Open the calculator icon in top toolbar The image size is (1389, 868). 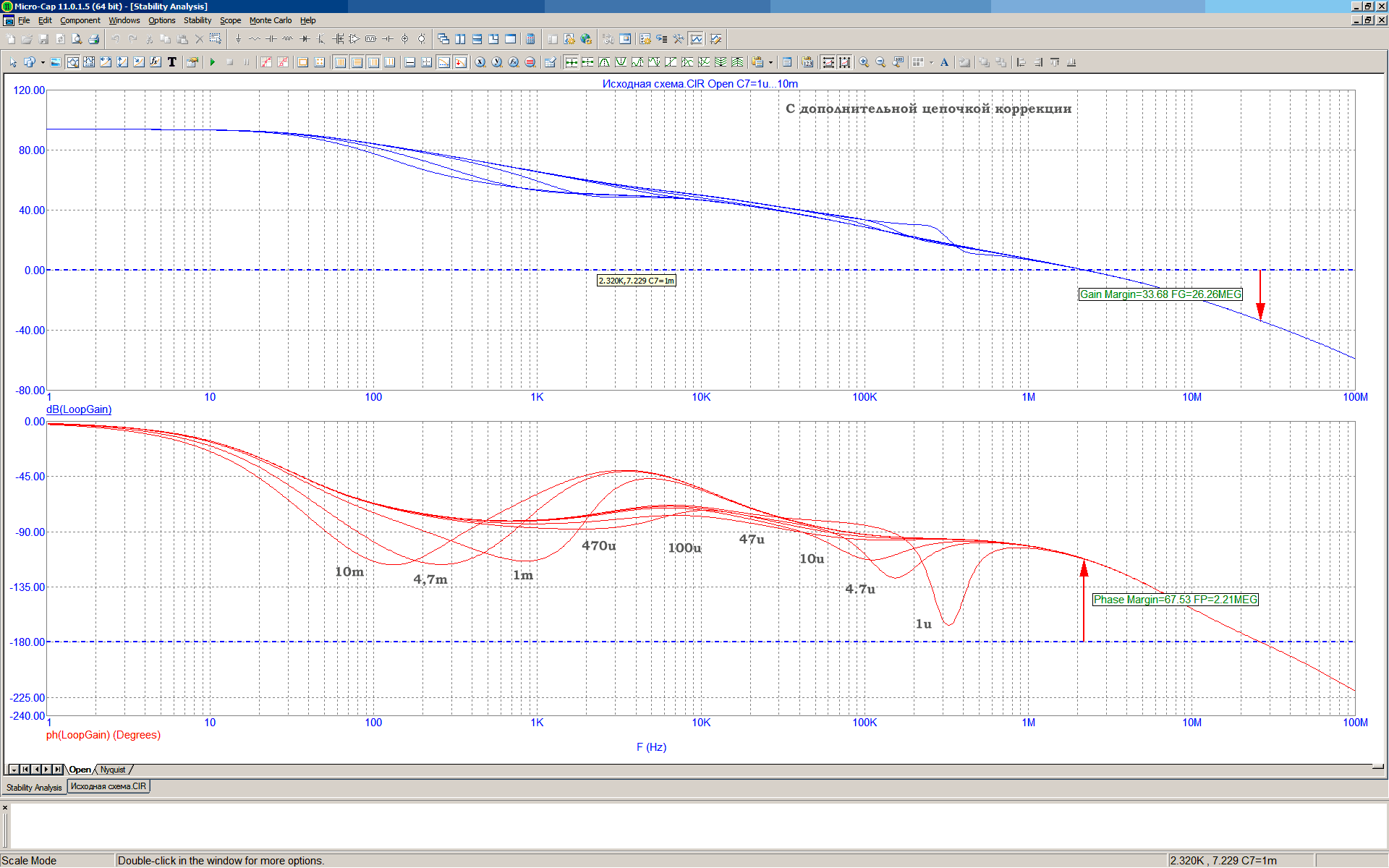point(530,39)
